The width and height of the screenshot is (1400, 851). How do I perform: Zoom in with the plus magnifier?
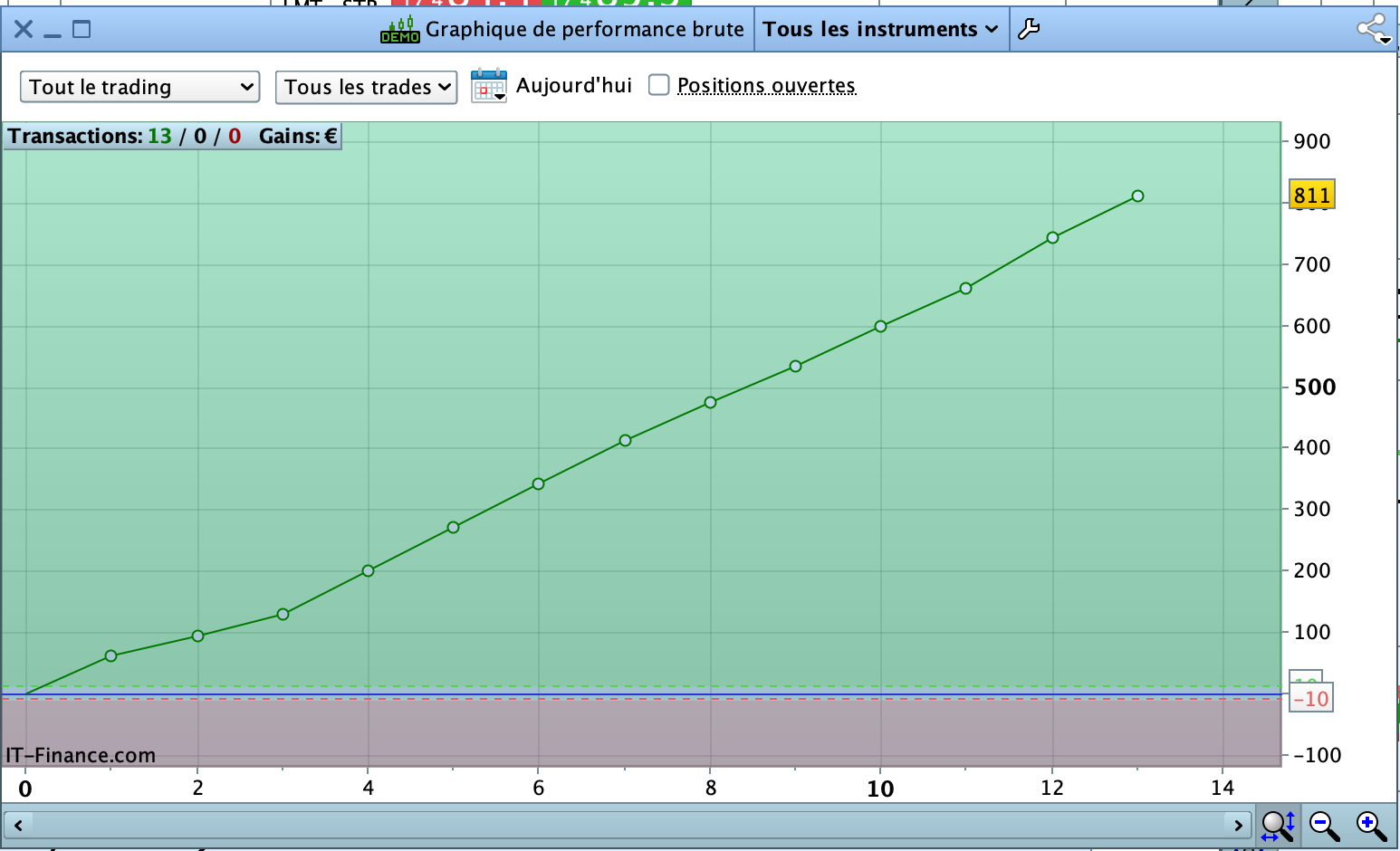(x=1371, y=825)
